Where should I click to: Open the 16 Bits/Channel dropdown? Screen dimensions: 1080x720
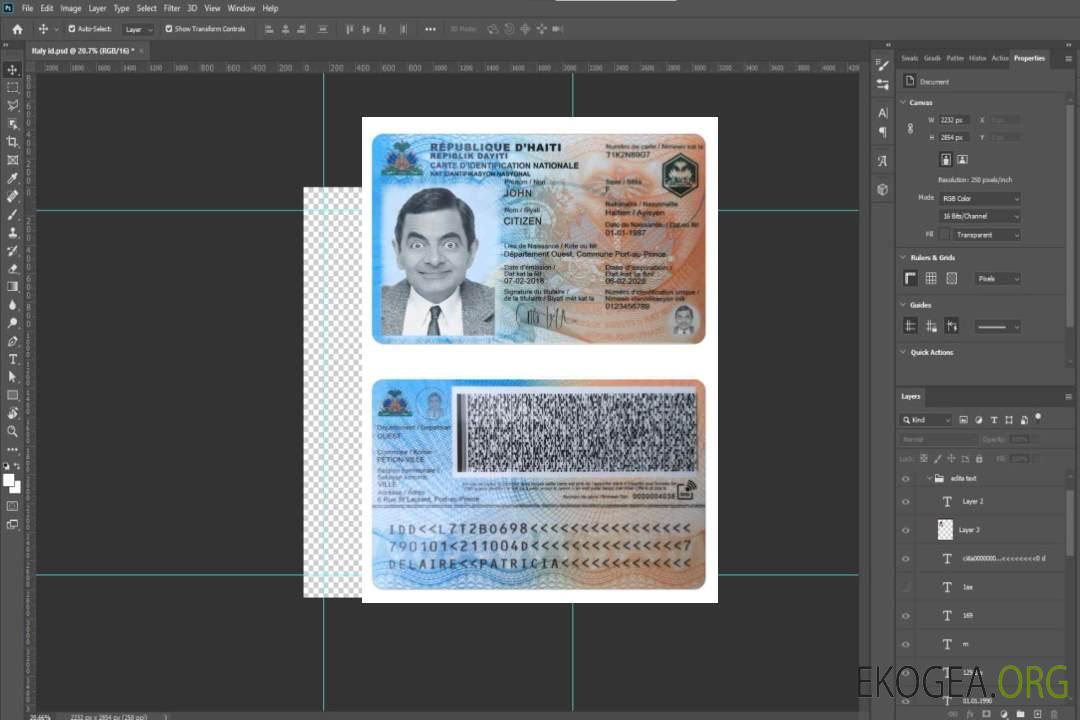coord(981,216)
